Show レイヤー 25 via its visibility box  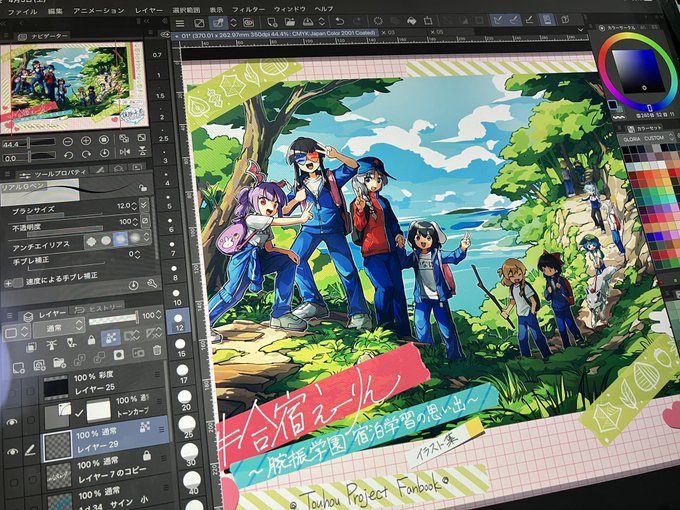click(x=12, y=393)
